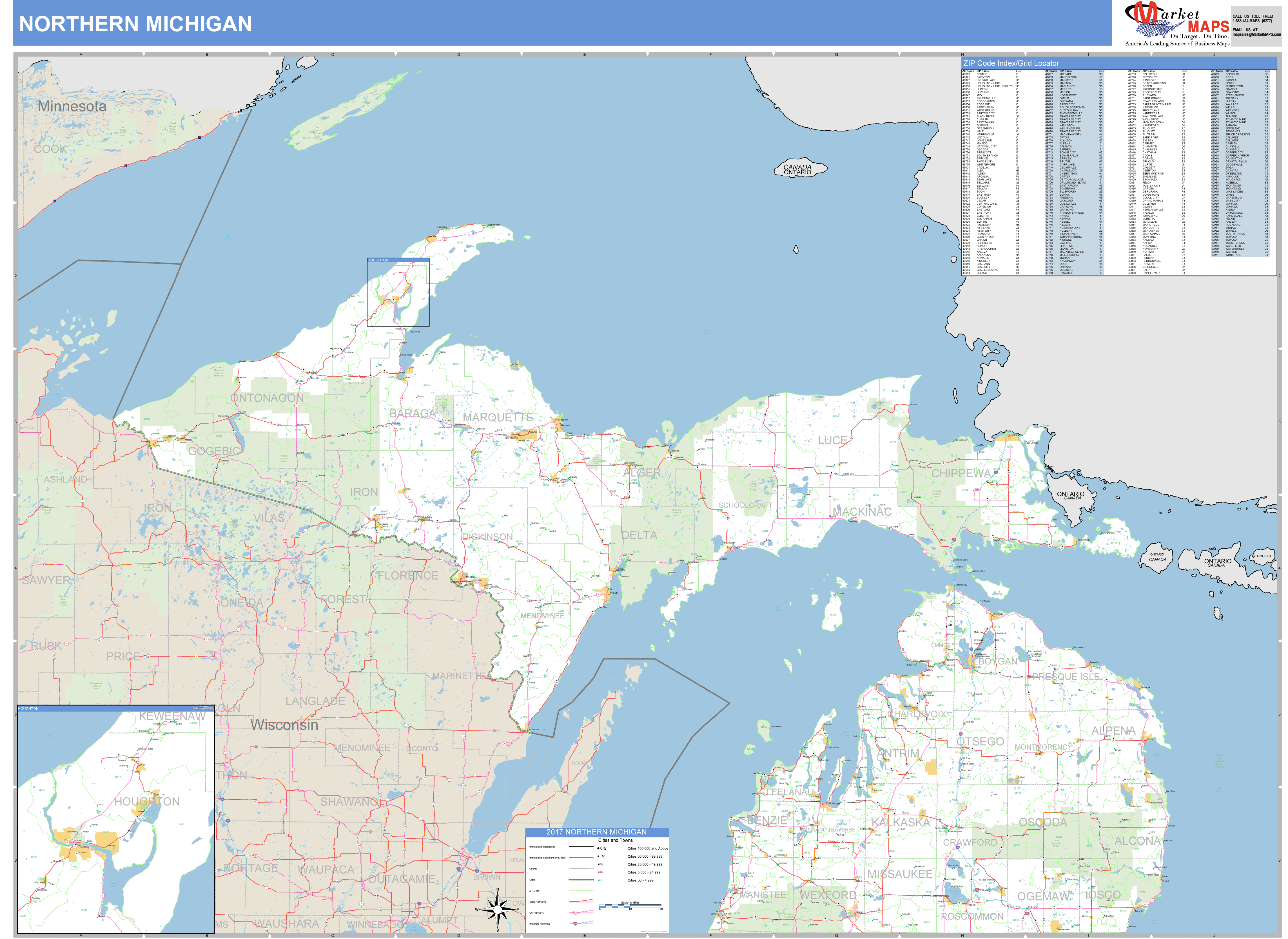Click the KALKASKA county label
The width and height of the screenshot is (1288, 939).
901,822
